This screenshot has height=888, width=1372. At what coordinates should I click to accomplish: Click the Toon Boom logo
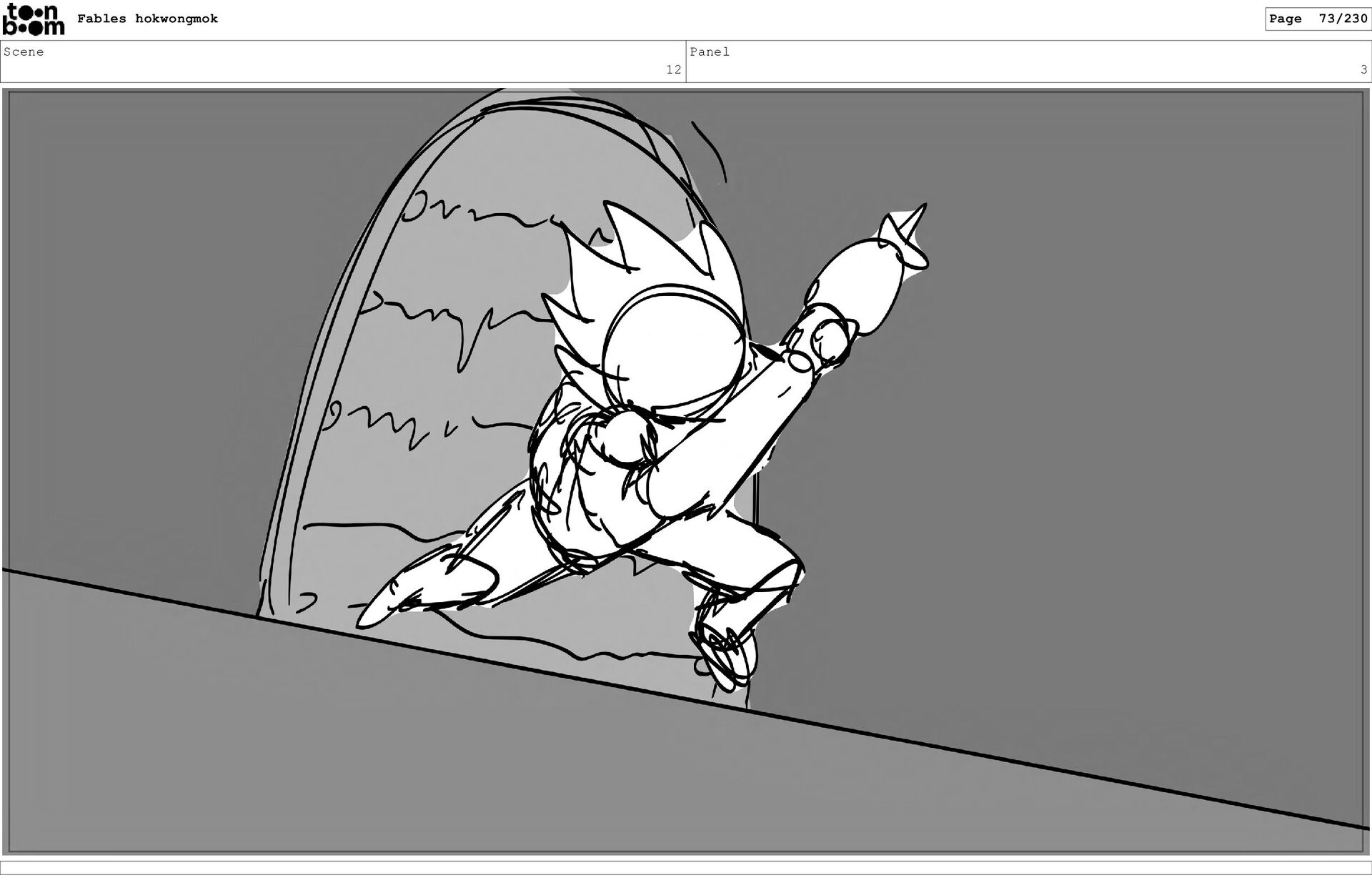coord(34,20)
